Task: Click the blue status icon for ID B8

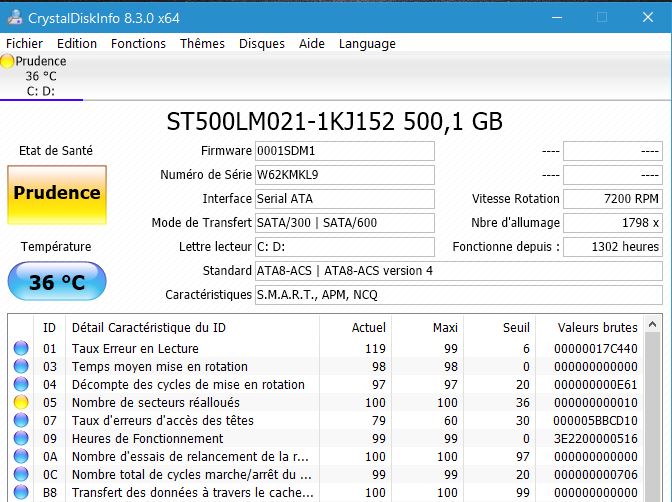Action: (x=21, y=492)
